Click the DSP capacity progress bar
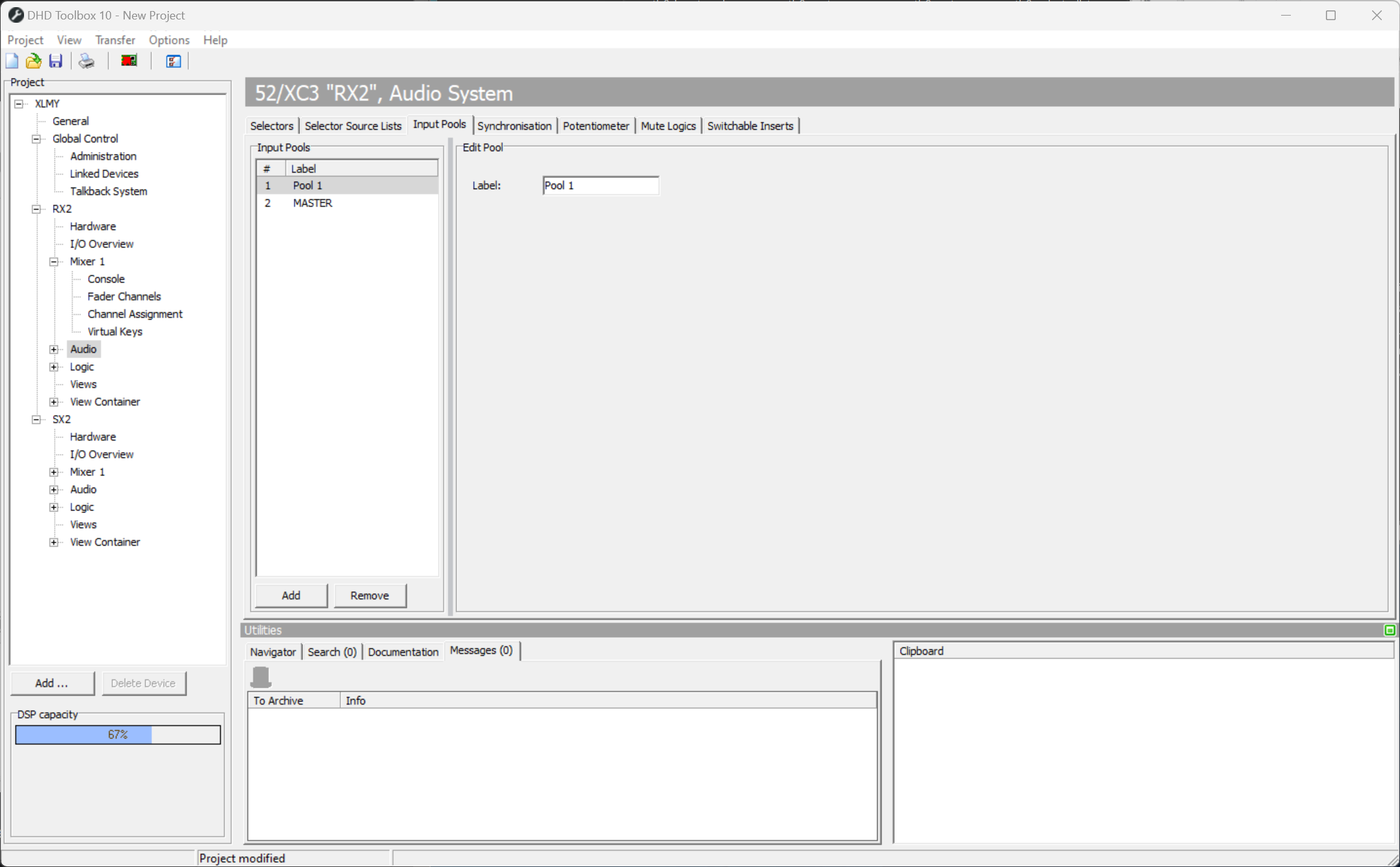Screen dimensions: 1400x867 [118, 734]
